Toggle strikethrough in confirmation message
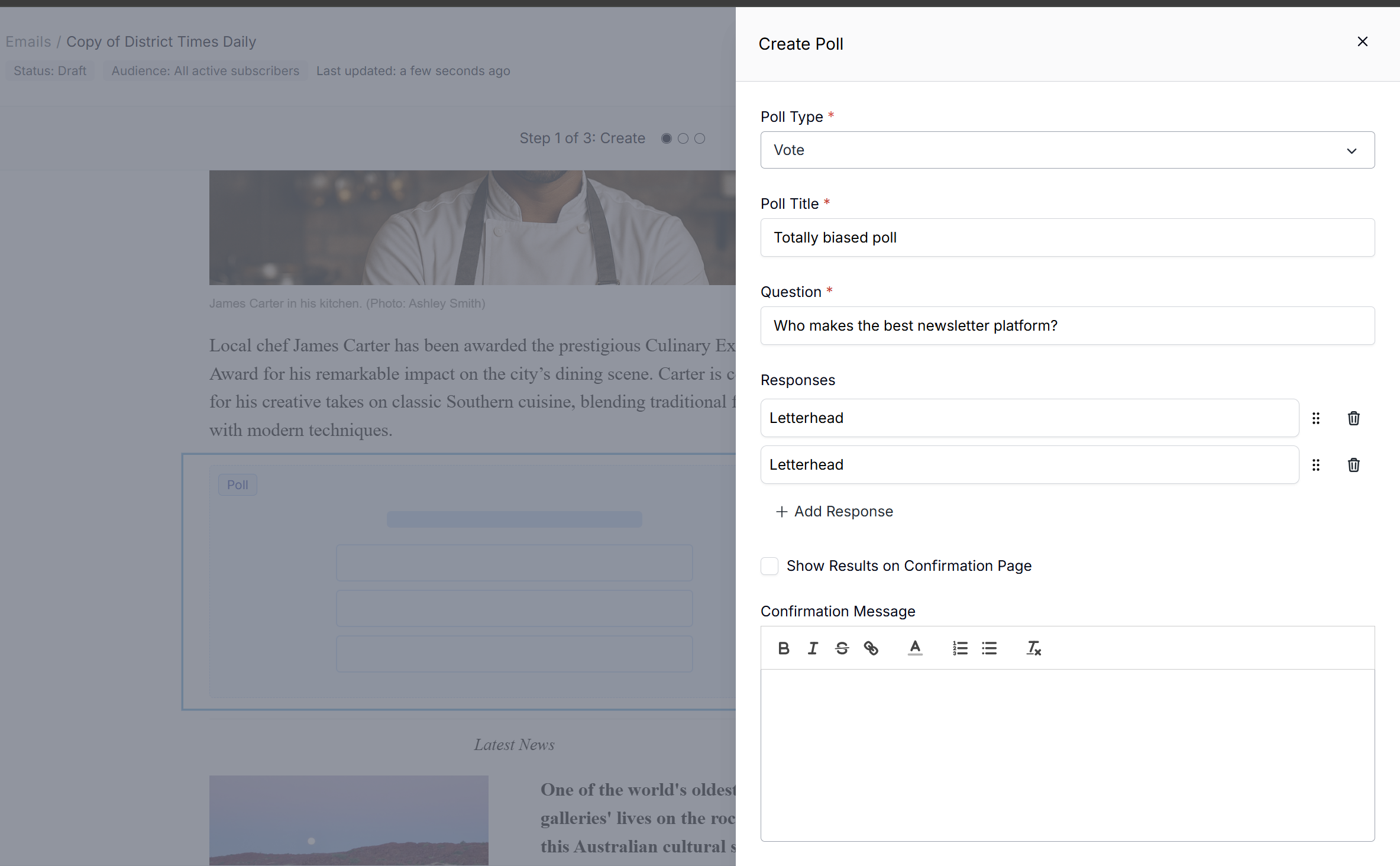The width and height of the screenshot is (1400, 866). point(842,648)
